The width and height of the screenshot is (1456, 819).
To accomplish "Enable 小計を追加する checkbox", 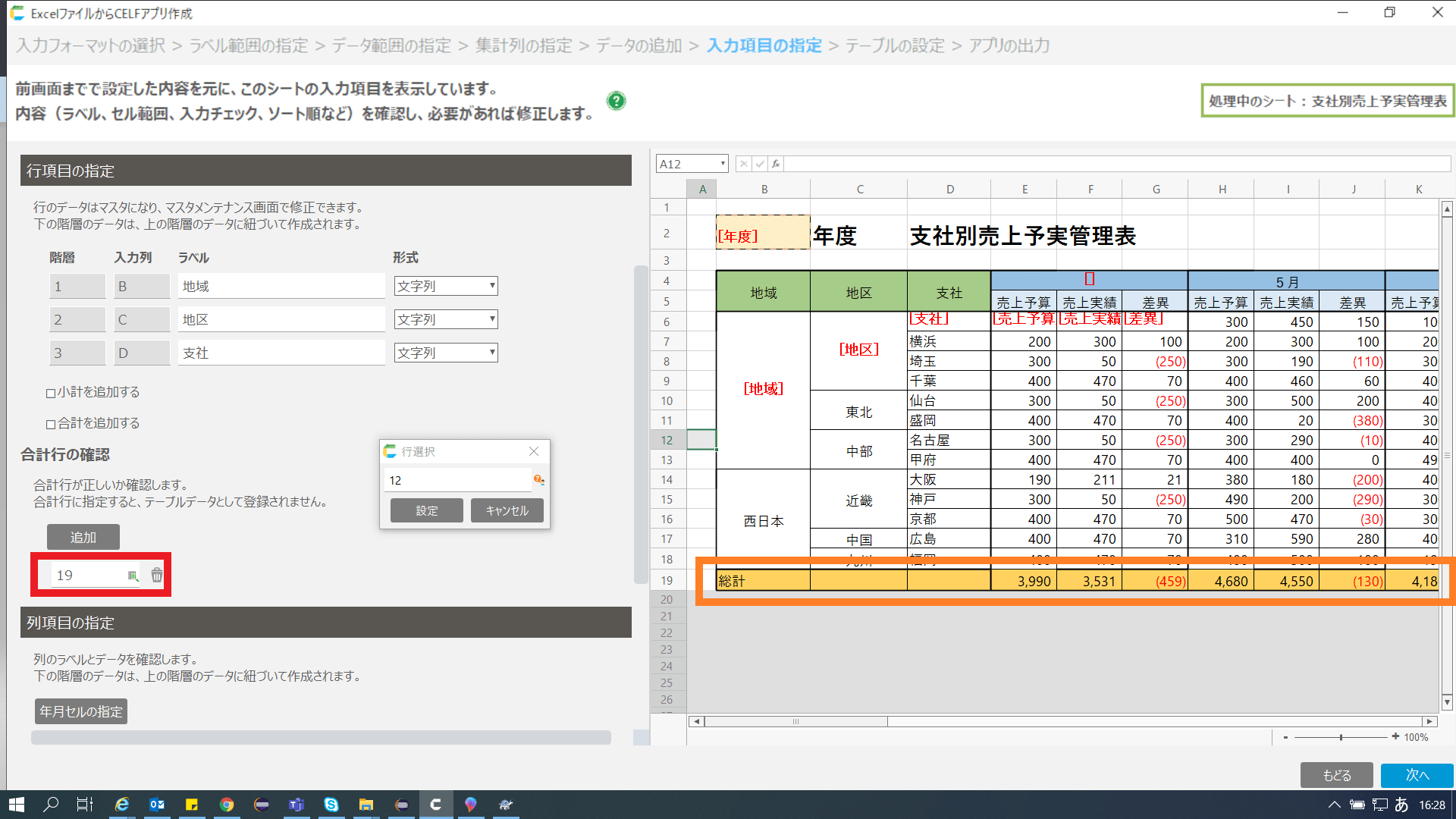I will [51, 393].
